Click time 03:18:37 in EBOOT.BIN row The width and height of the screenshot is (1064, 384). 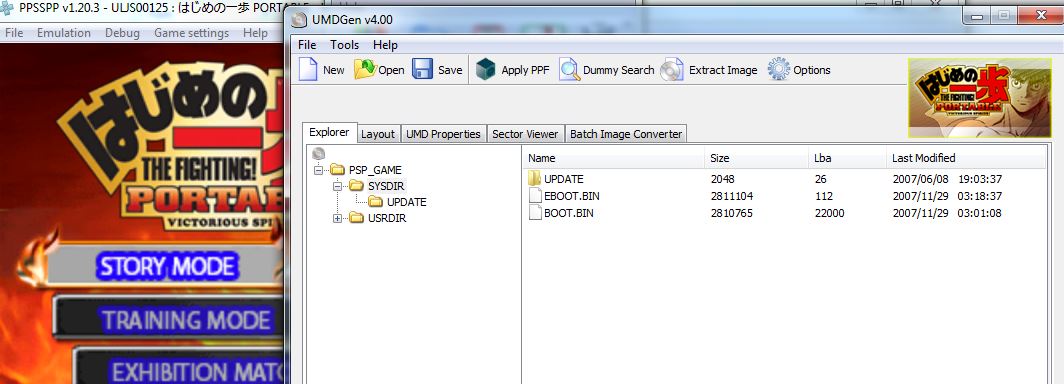click(x=980, y=196)
